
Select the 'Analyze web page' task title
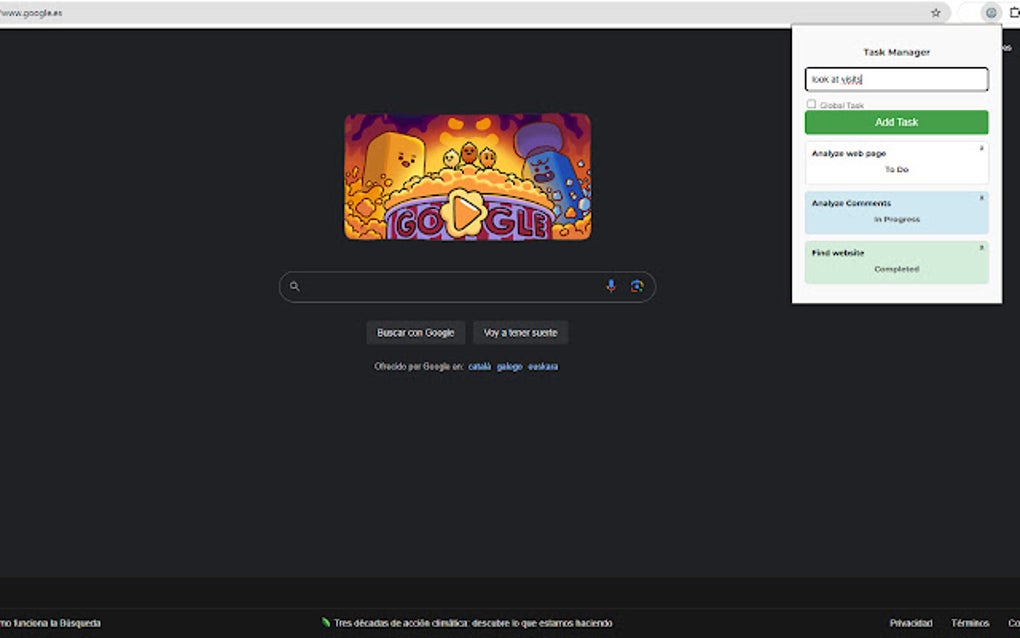click(849, 153)
